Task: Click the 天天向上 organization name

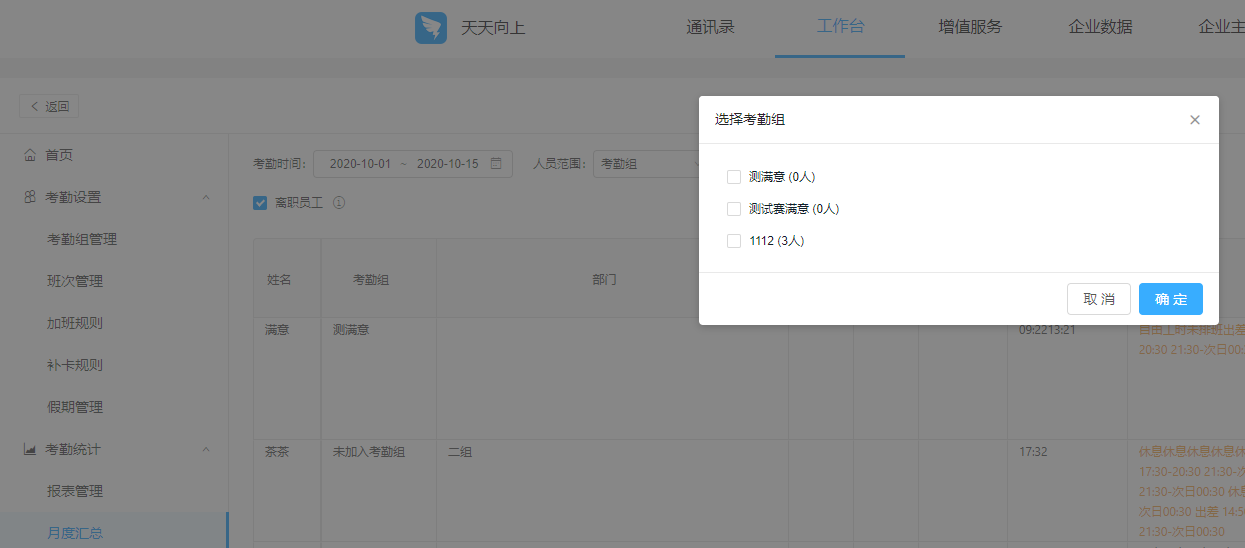Action: 493,28
